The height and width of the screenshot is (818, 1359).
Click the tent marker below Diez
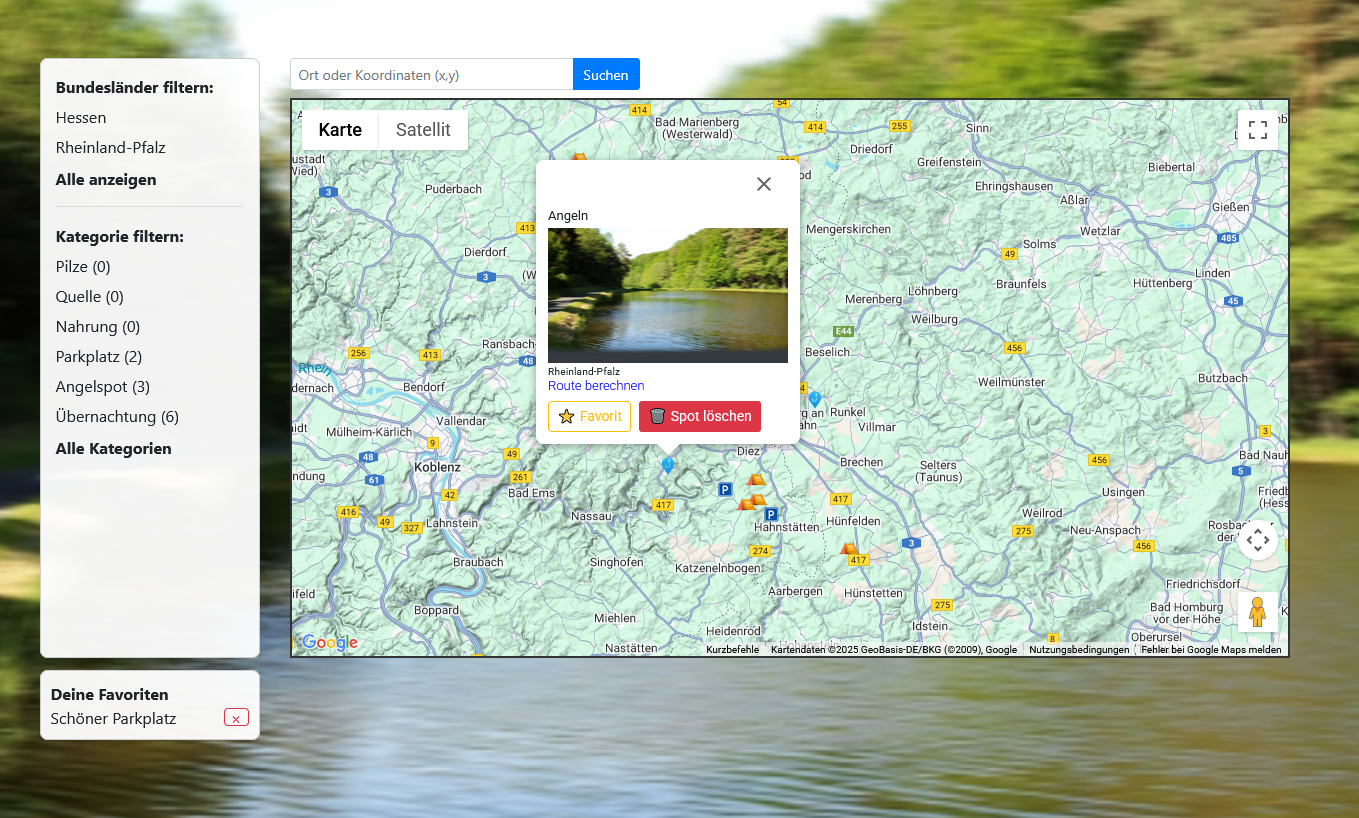[x=756, y=480]
